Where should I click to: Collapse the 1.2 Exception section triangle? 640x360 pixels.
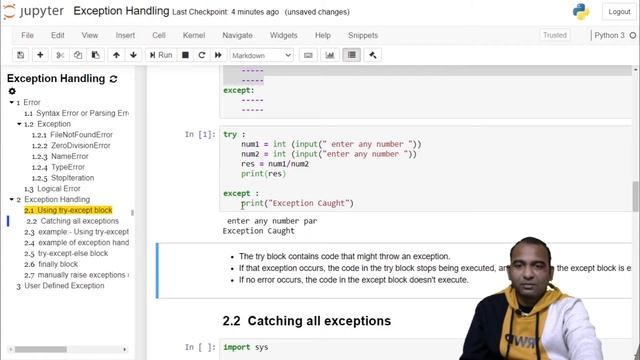tap(19, 124)
